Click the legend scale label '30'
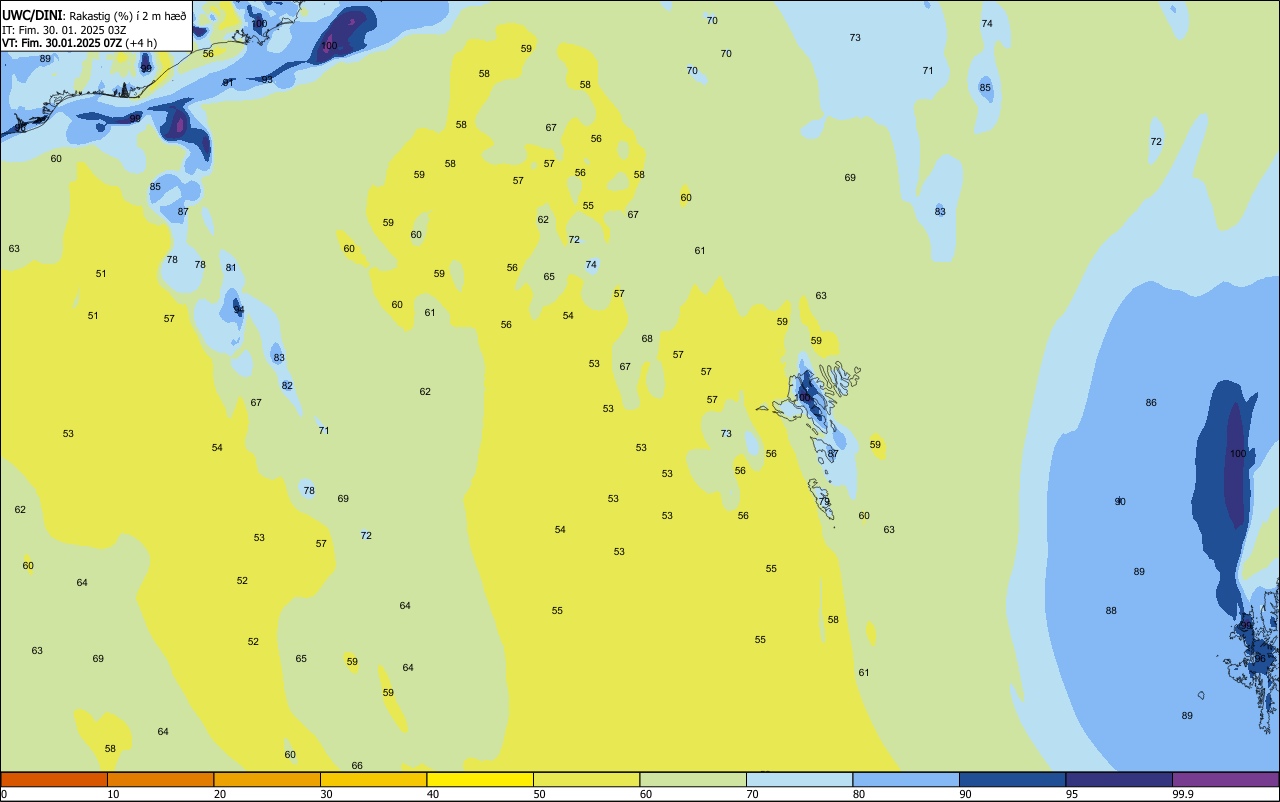The height and width of the screenshot is (802, 1280). pyautogui.click(x=326, y=794)
